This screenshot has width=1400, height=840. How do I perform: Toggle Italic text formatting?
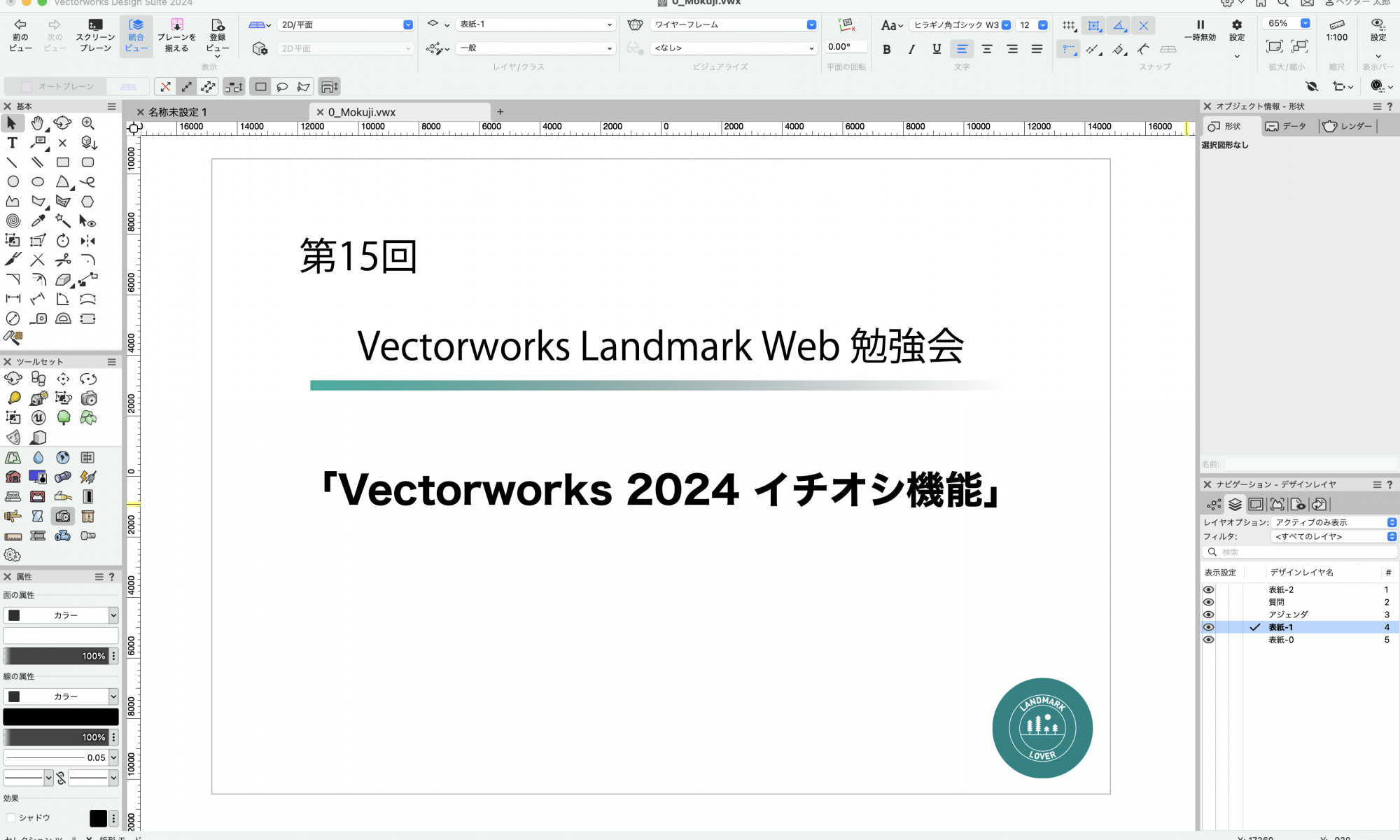point(911,49)
